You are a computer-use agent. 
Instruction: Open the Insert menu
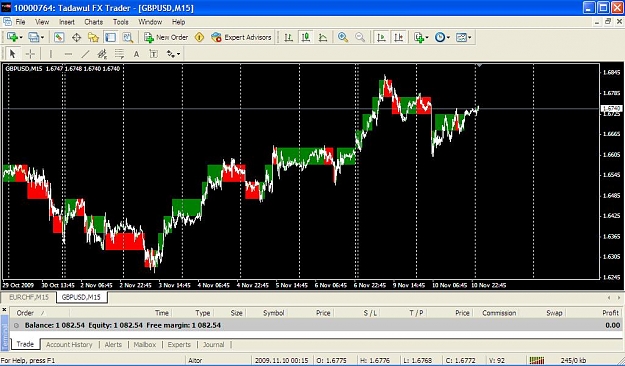click(x=67, y=22)
